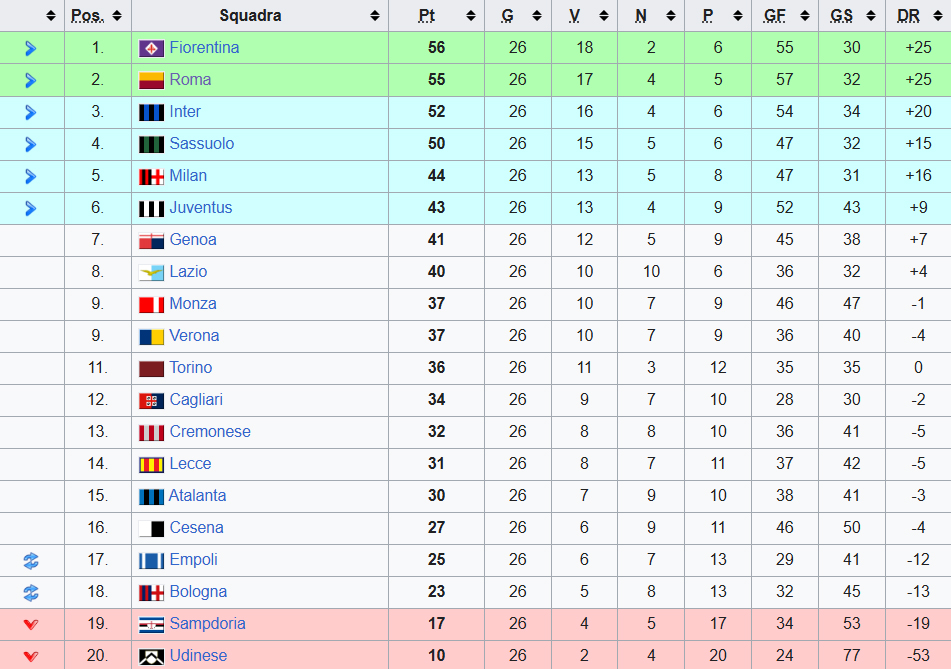951x669 pixels.
Task: Click the Juventus black-white stripes icon
Action: [151, 208]
